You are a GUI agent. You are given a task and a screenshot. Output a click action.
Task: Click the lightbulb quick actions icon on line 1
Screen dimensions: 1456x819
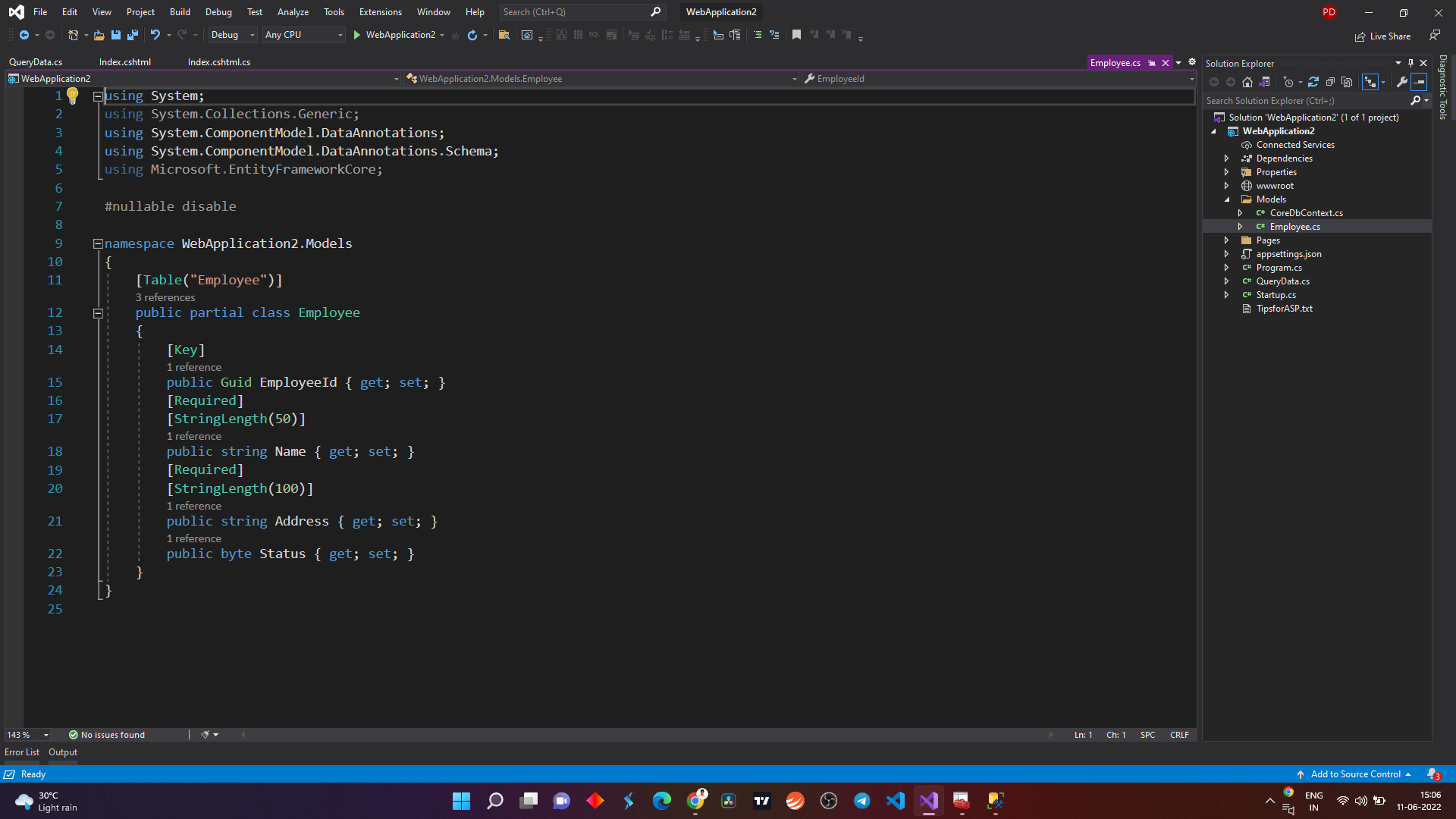coord(72,96)
